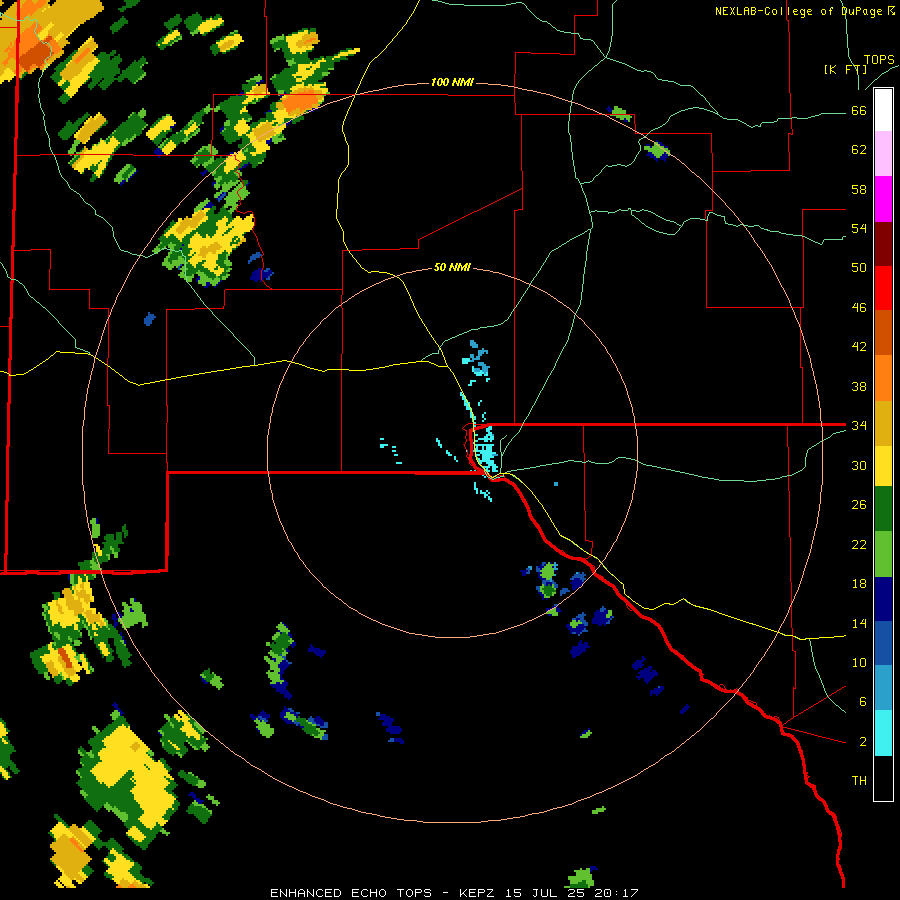Click the legend value 18
The width and height of the screenshot is (900, 900).
pyautogui.click(x=859, y=584)
